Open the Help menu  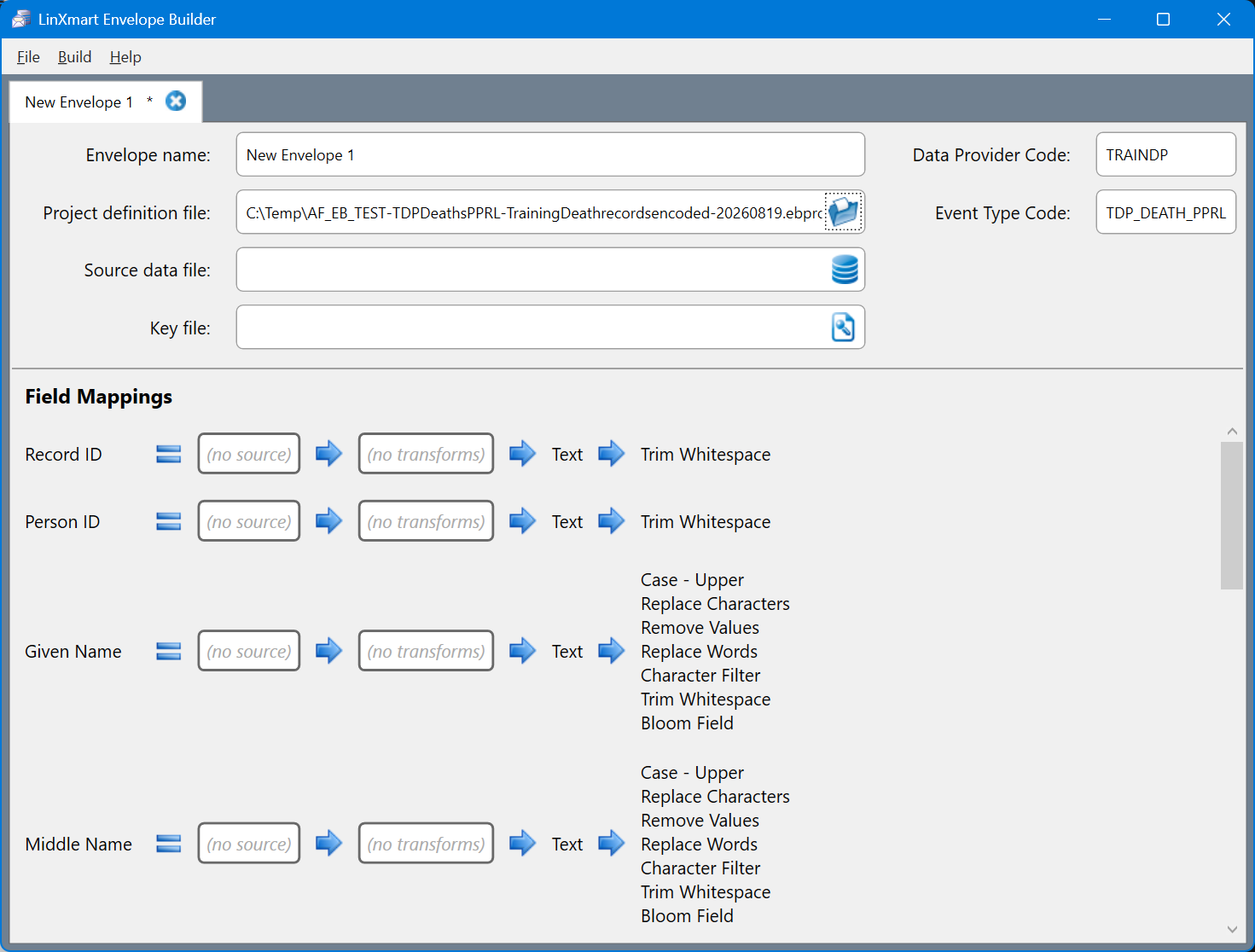(x=125, y=57)
